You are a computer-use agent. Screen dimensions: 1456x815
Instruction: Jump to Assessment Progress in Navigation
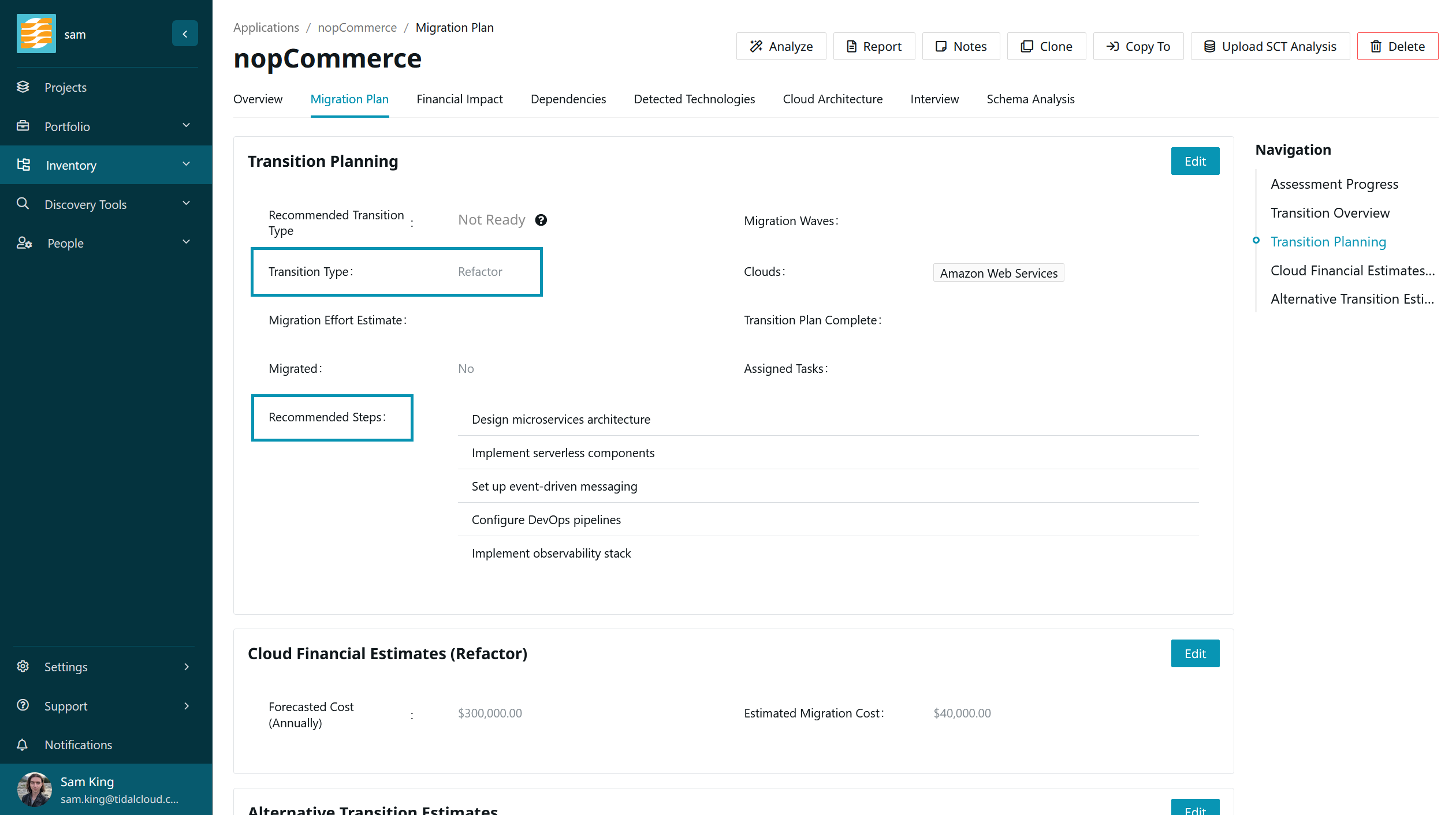click(x=1334, y=184)
